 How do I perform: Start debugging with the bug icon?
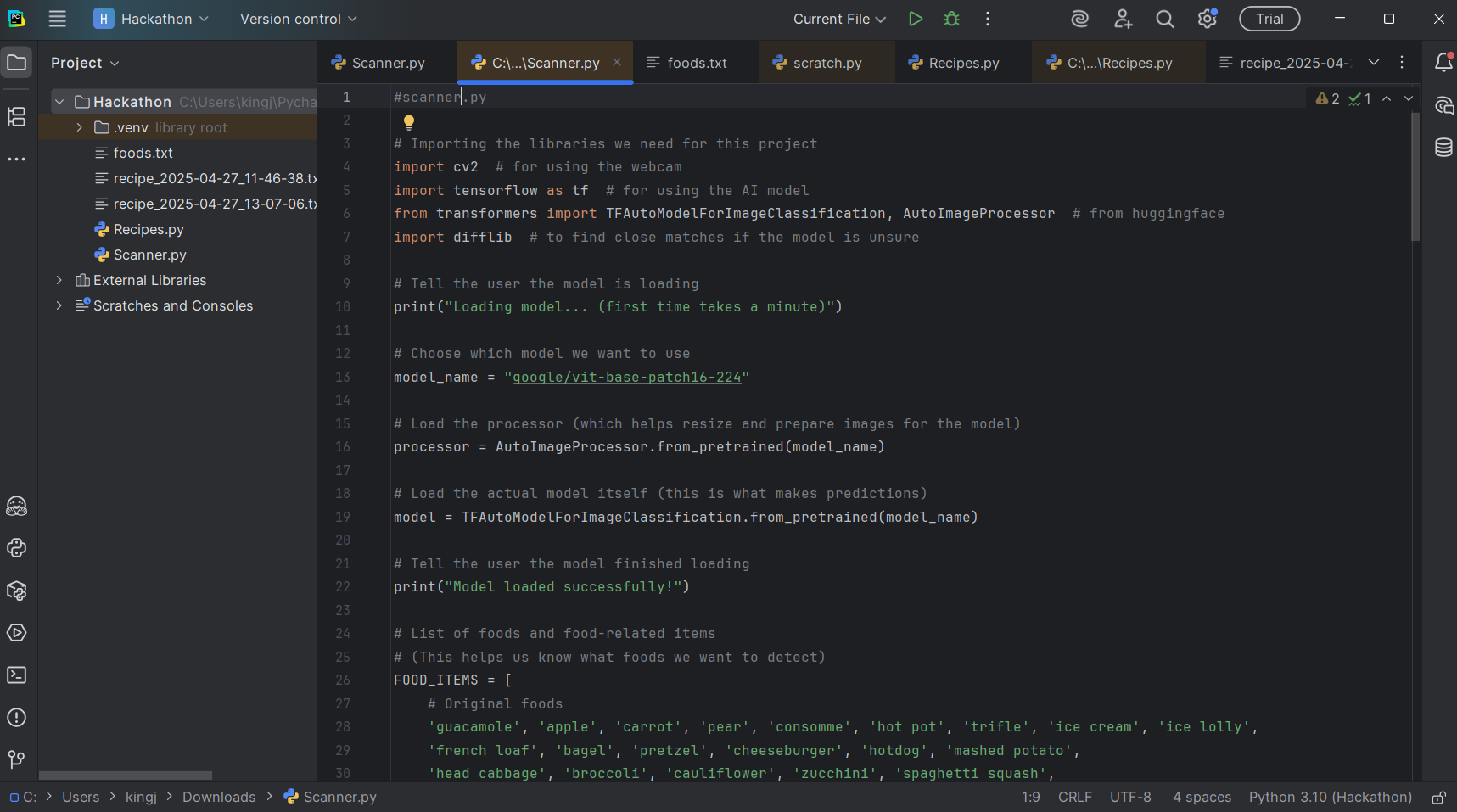tap(951, 19)
